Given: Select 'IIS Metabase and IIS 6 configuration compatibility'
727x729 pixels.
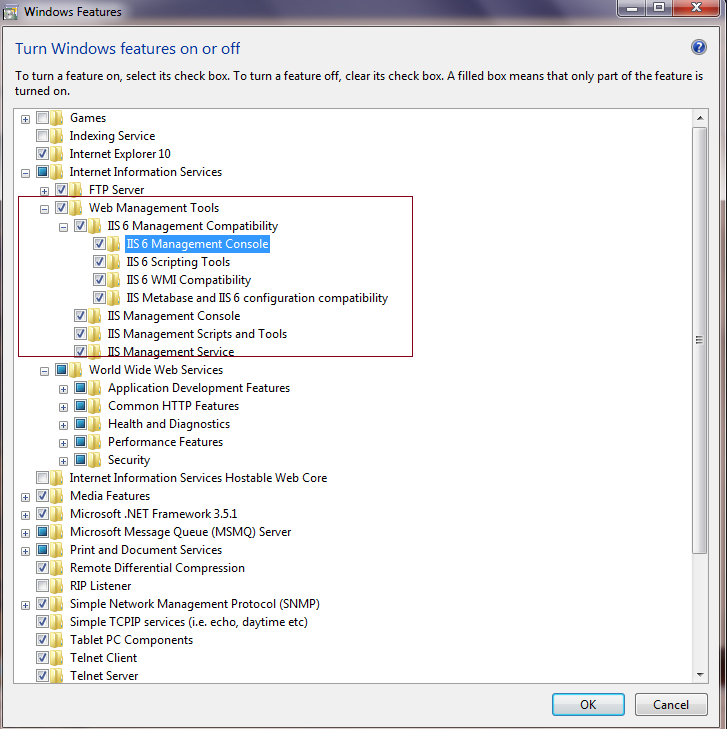Looking at the screenshot, I should coord(257,298).
